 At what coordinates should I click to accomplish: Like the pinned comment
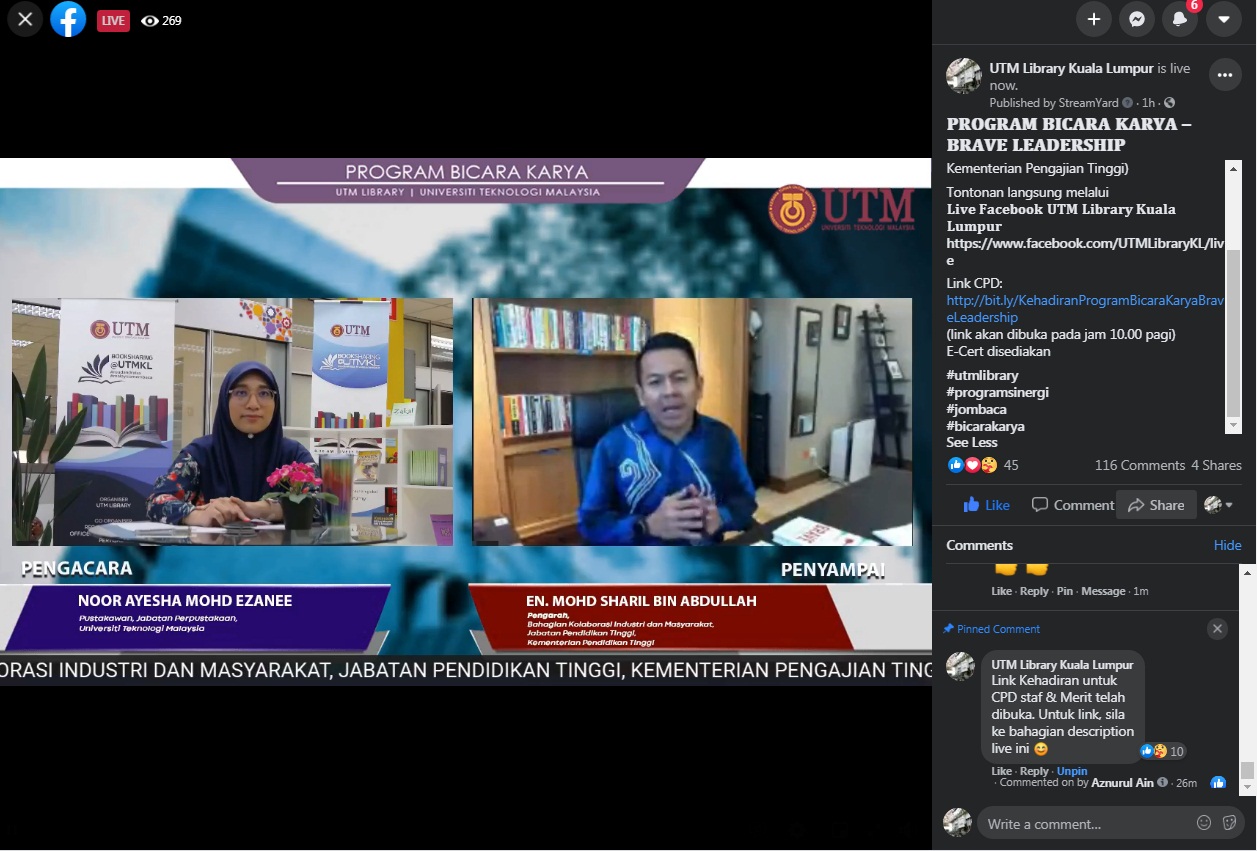[1002, 771]
